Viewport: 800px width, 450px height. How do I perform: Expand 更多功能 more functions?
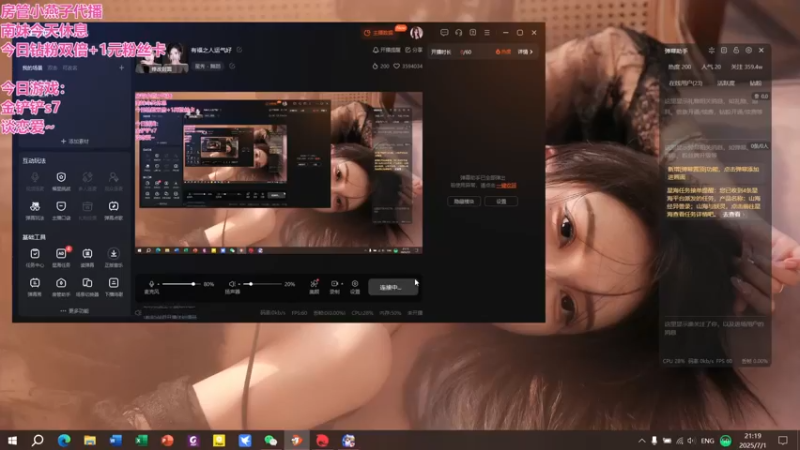tap(74, 311)
